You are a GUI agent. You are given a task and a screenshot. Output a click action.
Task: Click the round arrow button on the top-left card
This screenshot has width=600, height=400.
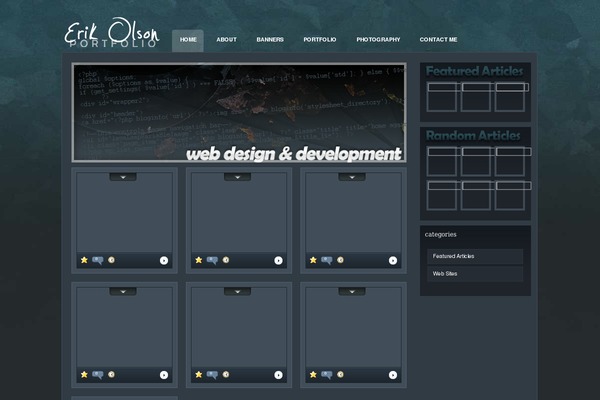tap(164, 261)
